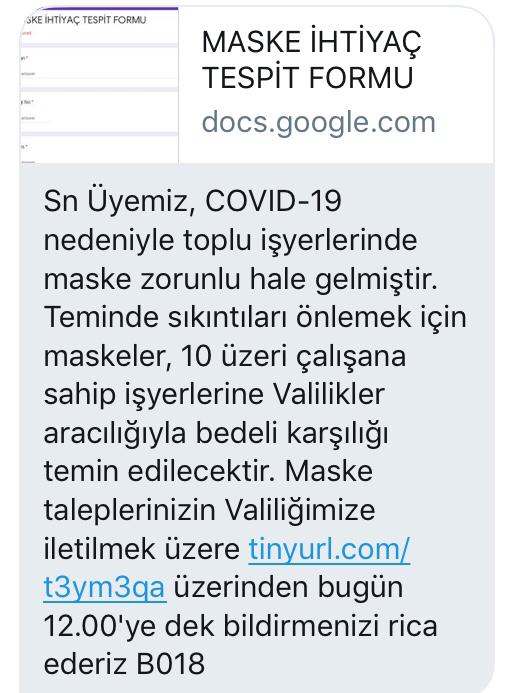Tap the t3ym3qa part of the link
517x693 pixels.
click(x=105, y=588)
